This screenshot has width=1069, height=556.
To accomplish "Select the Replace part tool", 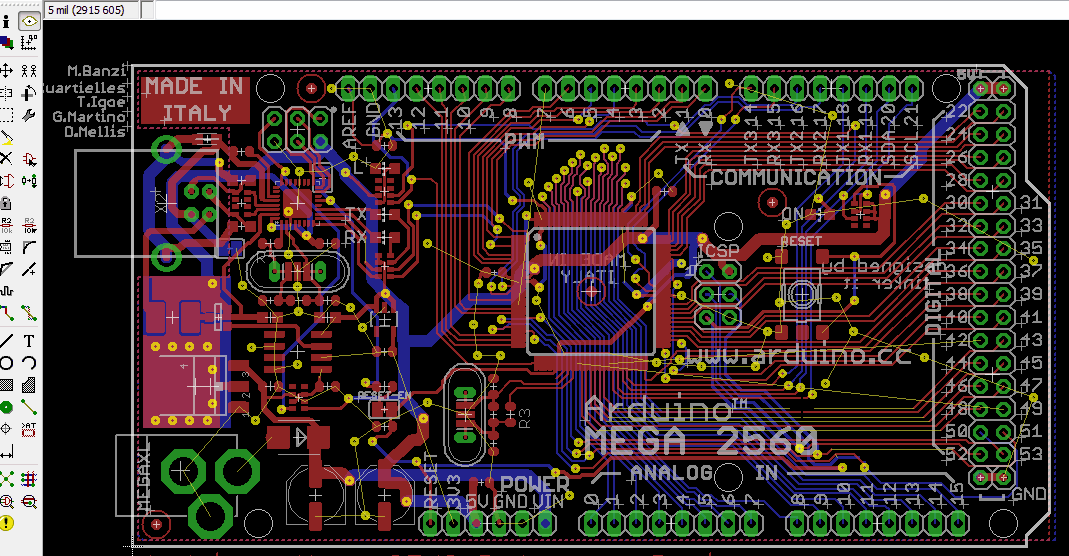I will coord(29,181).
